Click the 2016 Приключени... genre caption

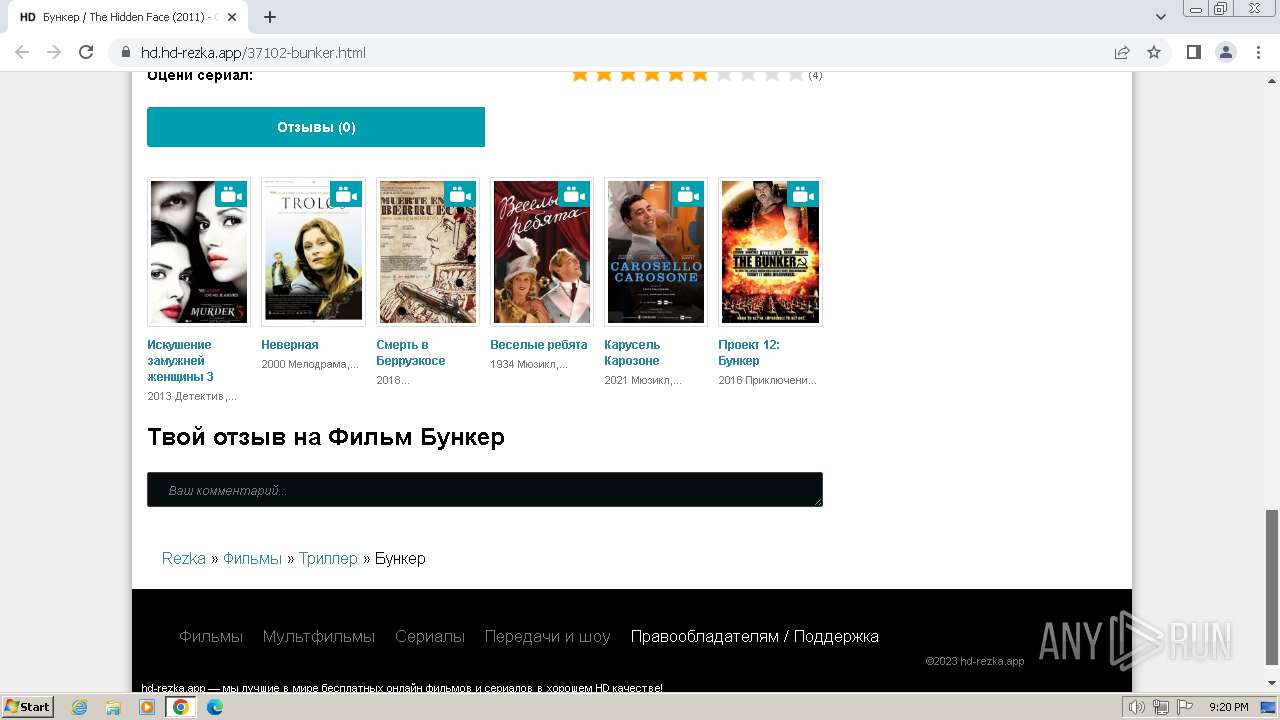click(x=767, y=380)
